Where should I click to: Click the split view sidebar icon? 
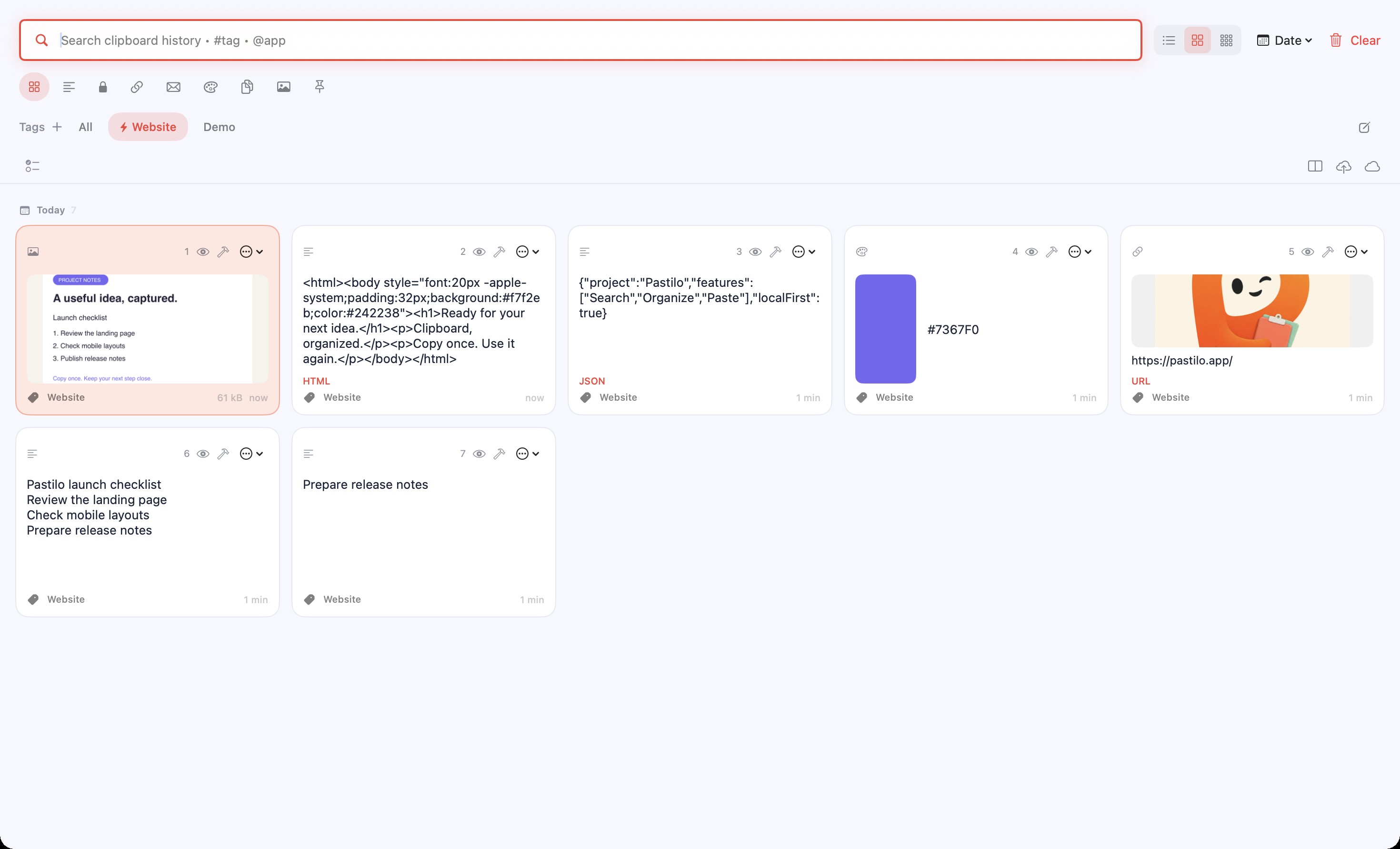[x=1315, y=166]
